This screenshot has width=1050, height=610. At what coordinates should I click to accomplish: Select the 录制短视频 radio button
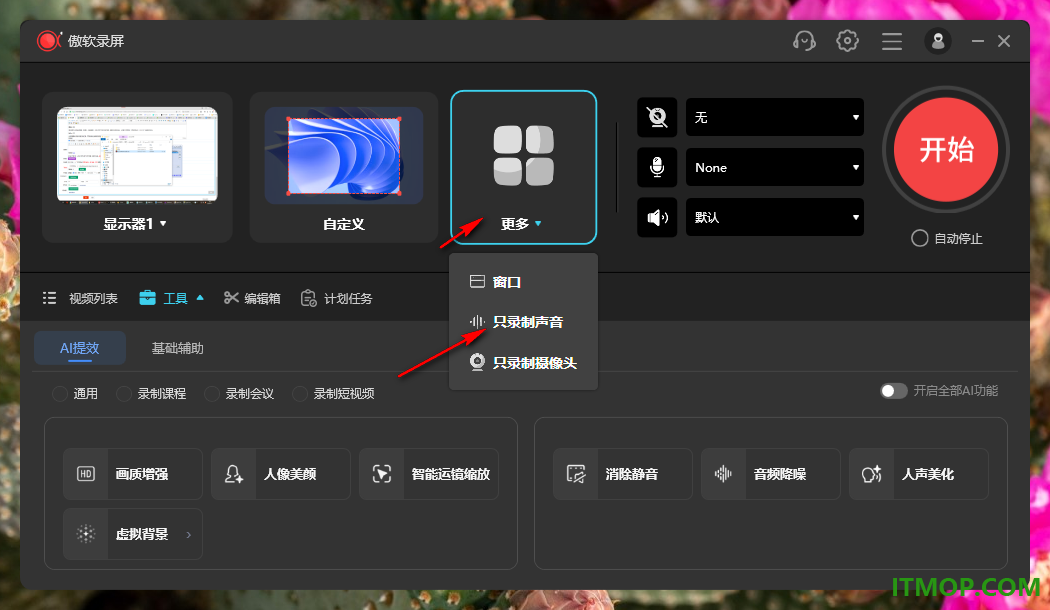click(x=300, y=393)
